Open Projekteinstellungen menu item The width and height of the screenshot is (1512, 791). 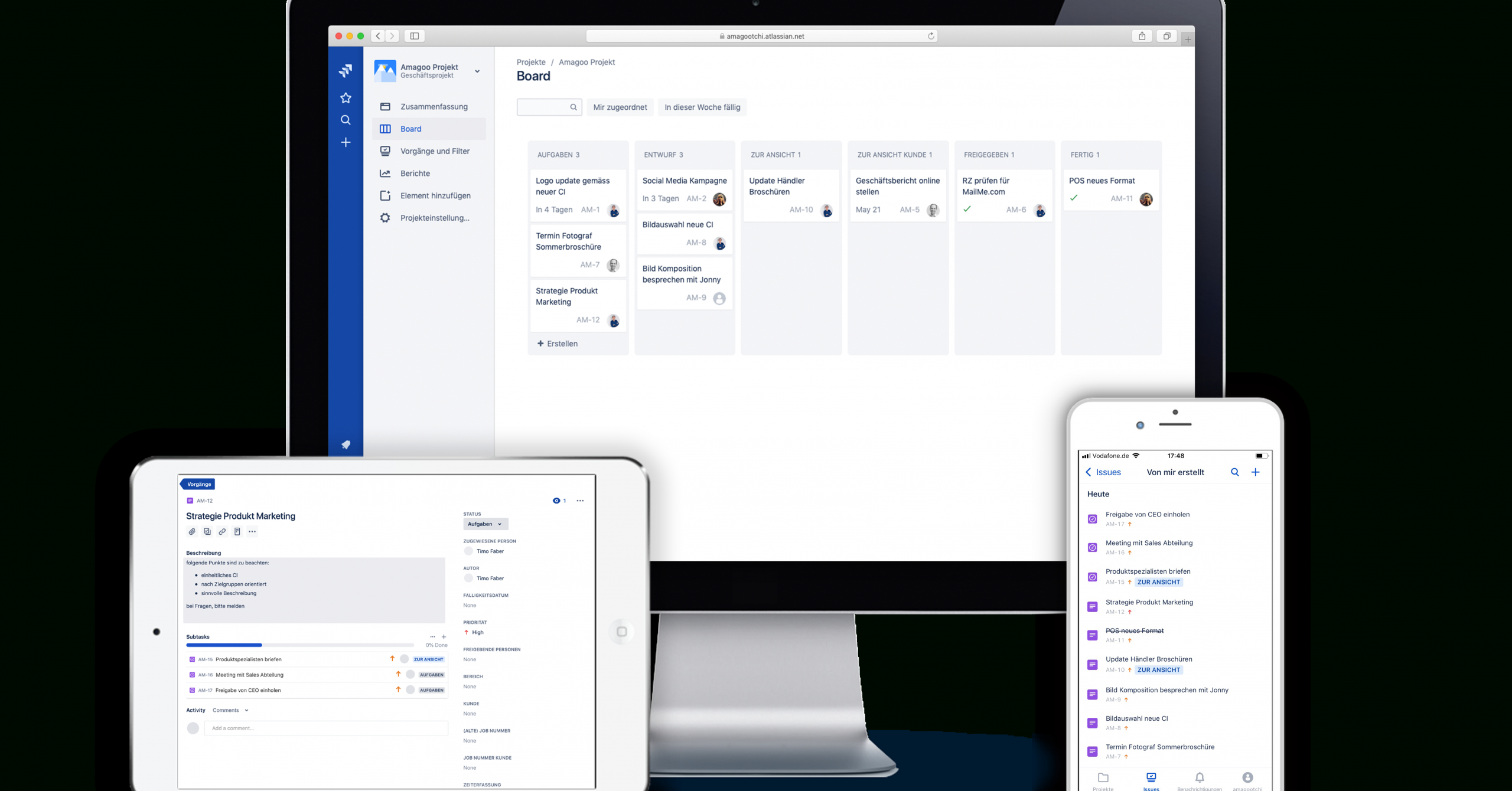429,218
